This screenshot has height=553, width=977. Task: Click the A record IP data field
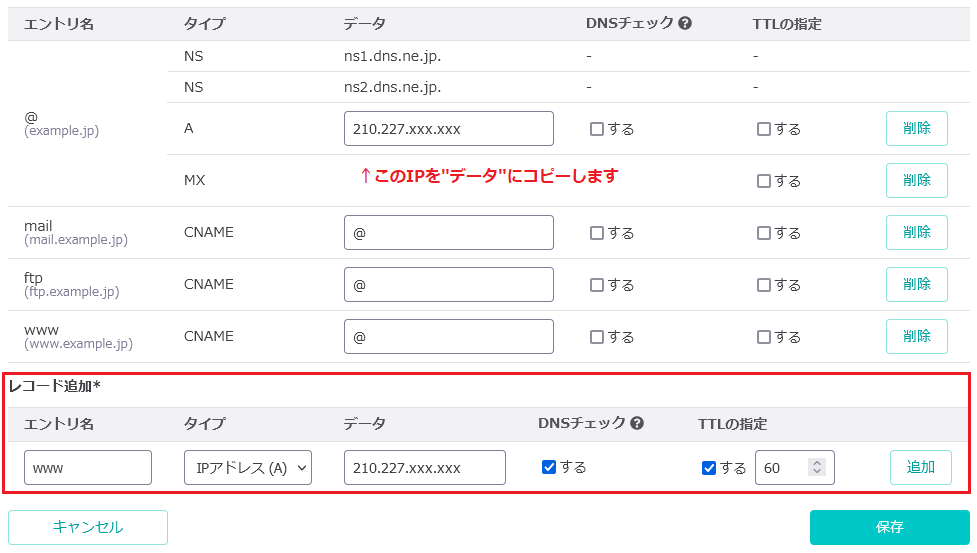[x=449, y=129]
